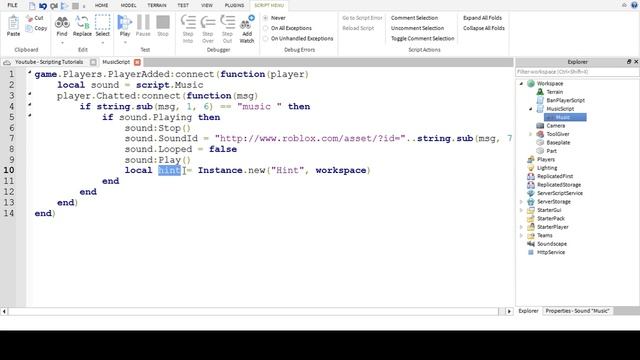Expand the ServerStorage tree node

coord(521,202)
